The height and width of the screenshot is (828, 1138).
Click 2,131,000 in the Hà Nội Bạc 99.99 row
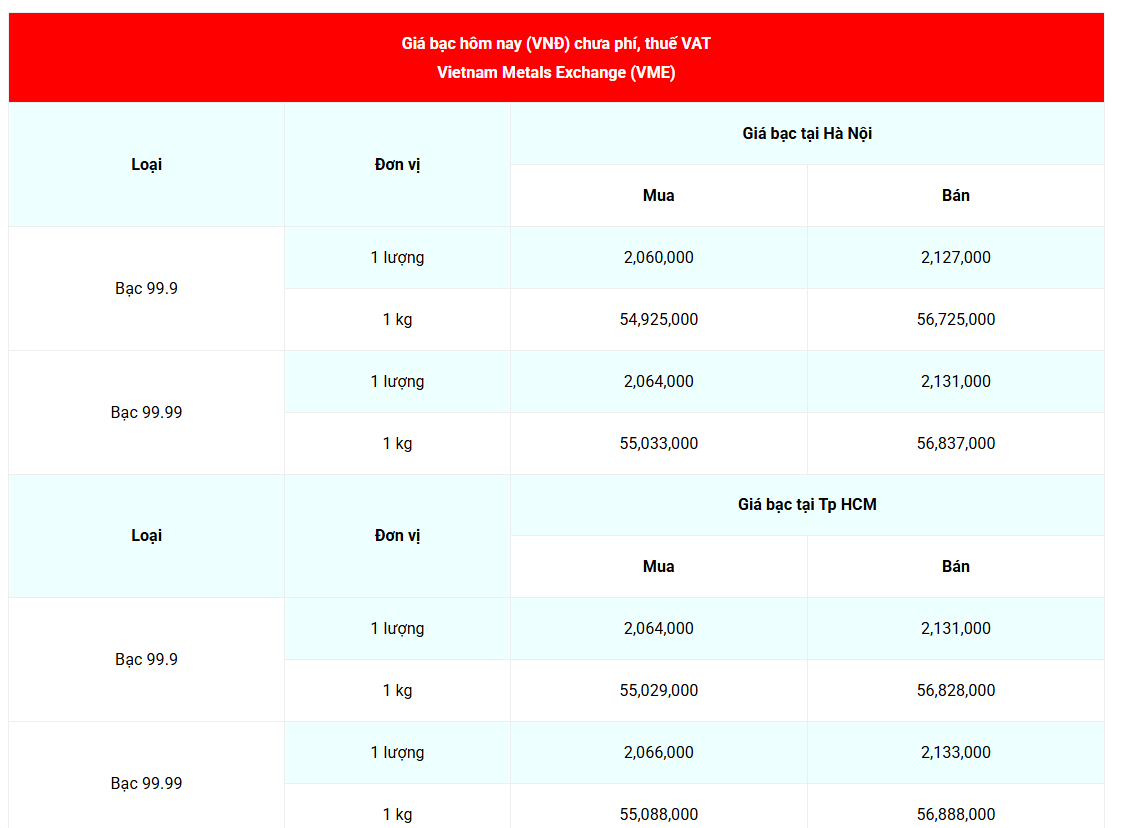pyautogui.click(x=955, y=381)
